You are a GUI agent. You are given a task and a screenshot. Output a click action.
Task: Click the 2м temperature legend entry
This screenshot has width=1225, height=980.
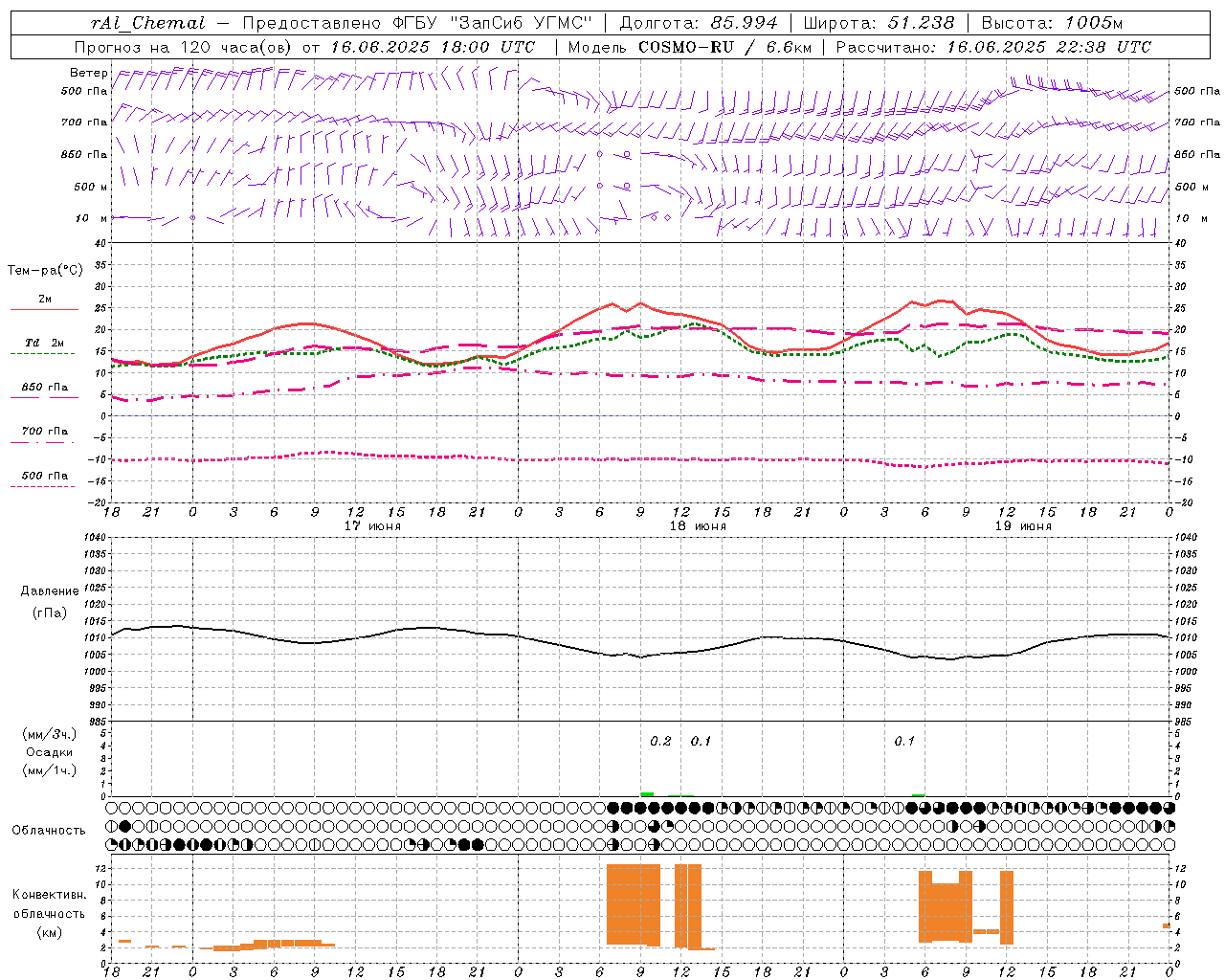45,299
